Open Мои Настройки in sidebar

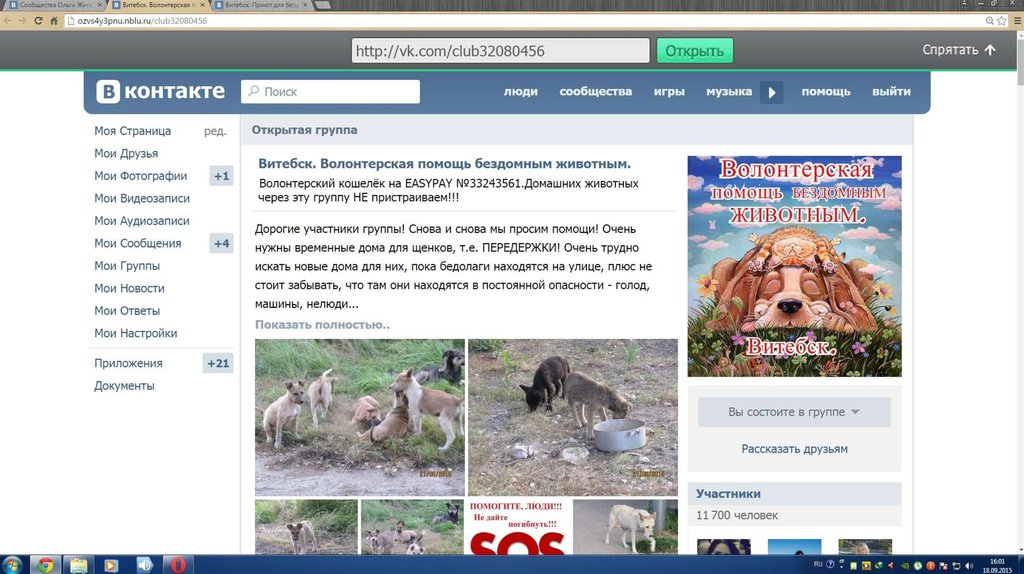135,333
